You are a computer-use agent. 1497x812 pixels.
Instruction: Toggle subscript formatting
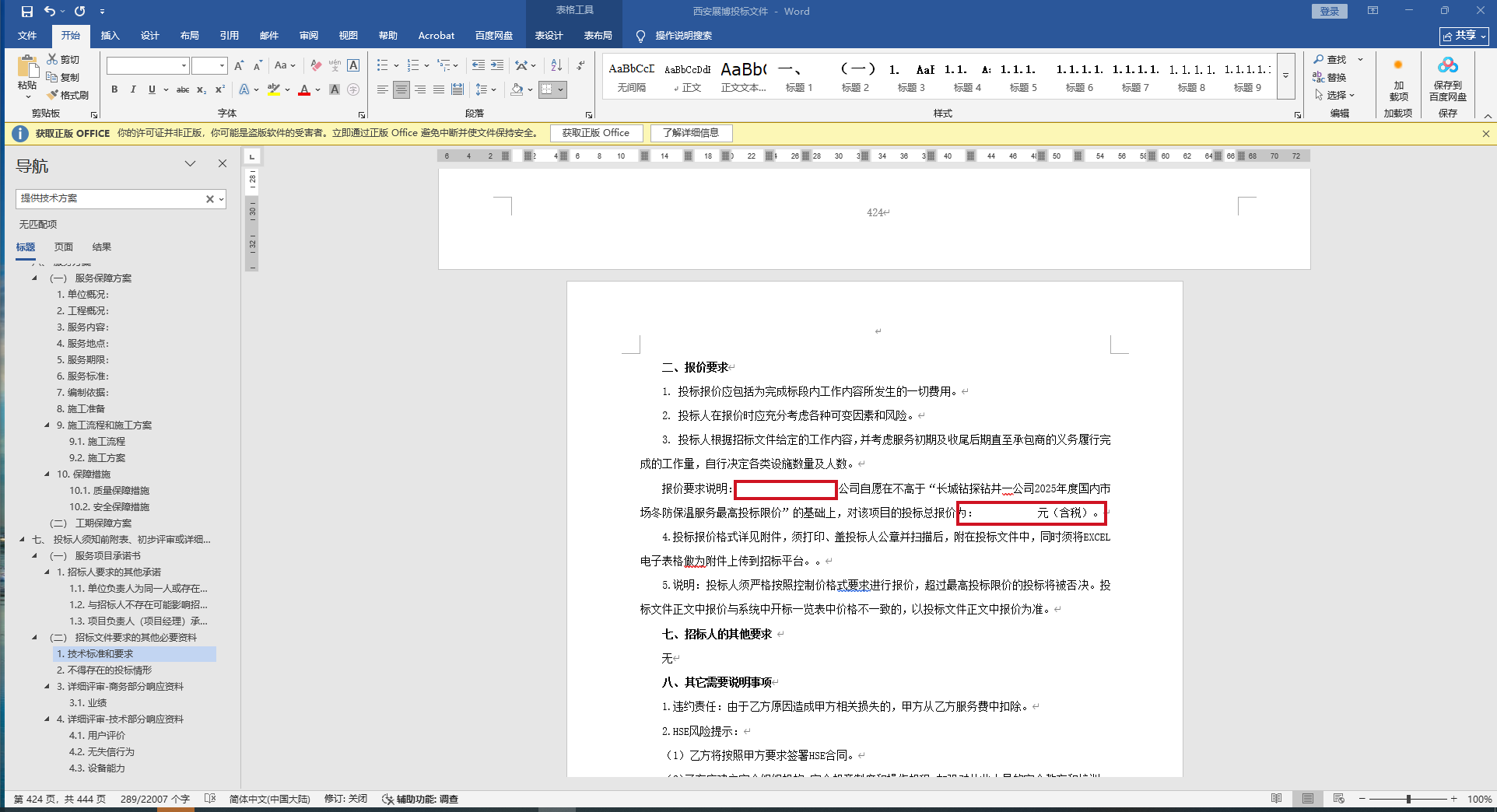pos(202,90)
